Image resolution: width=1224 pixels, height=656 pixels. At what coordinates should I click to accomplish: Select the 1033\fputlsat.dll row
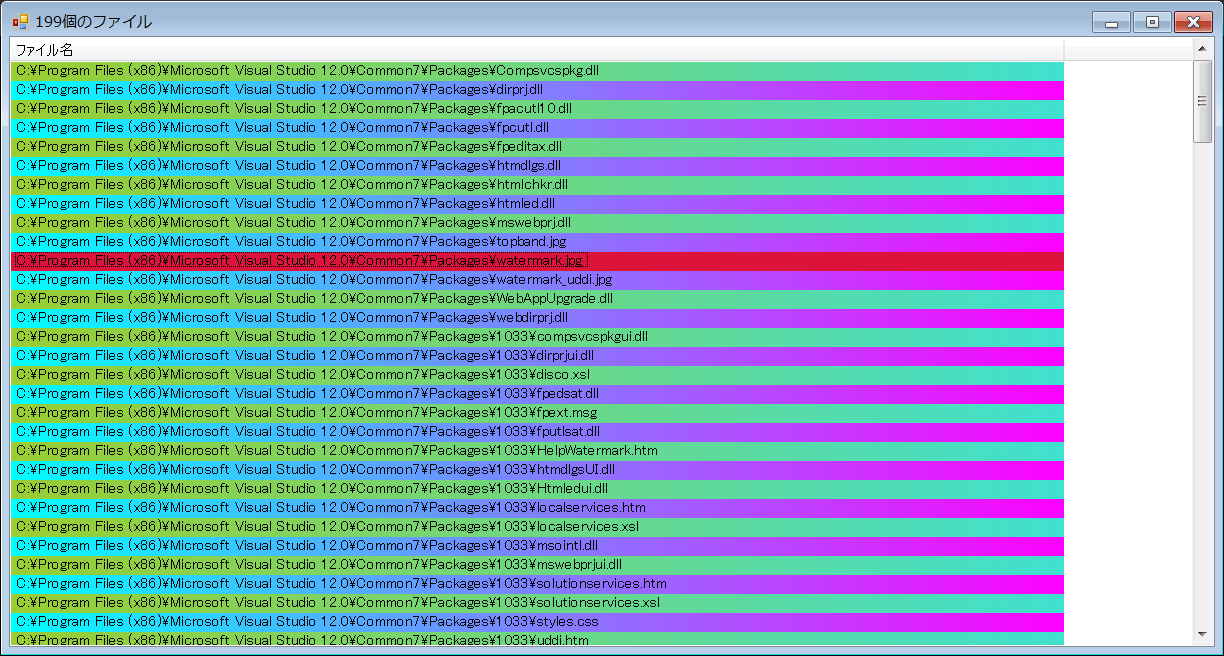[537, 432]
